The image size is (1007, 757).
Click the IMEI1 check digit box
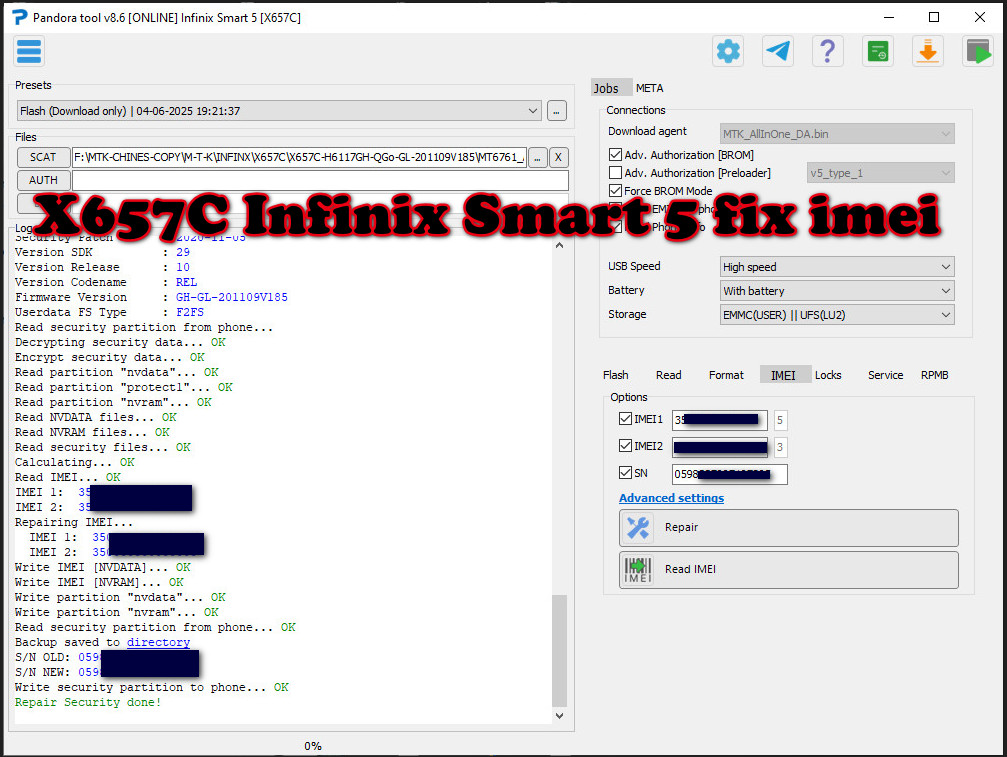[780, 420]
